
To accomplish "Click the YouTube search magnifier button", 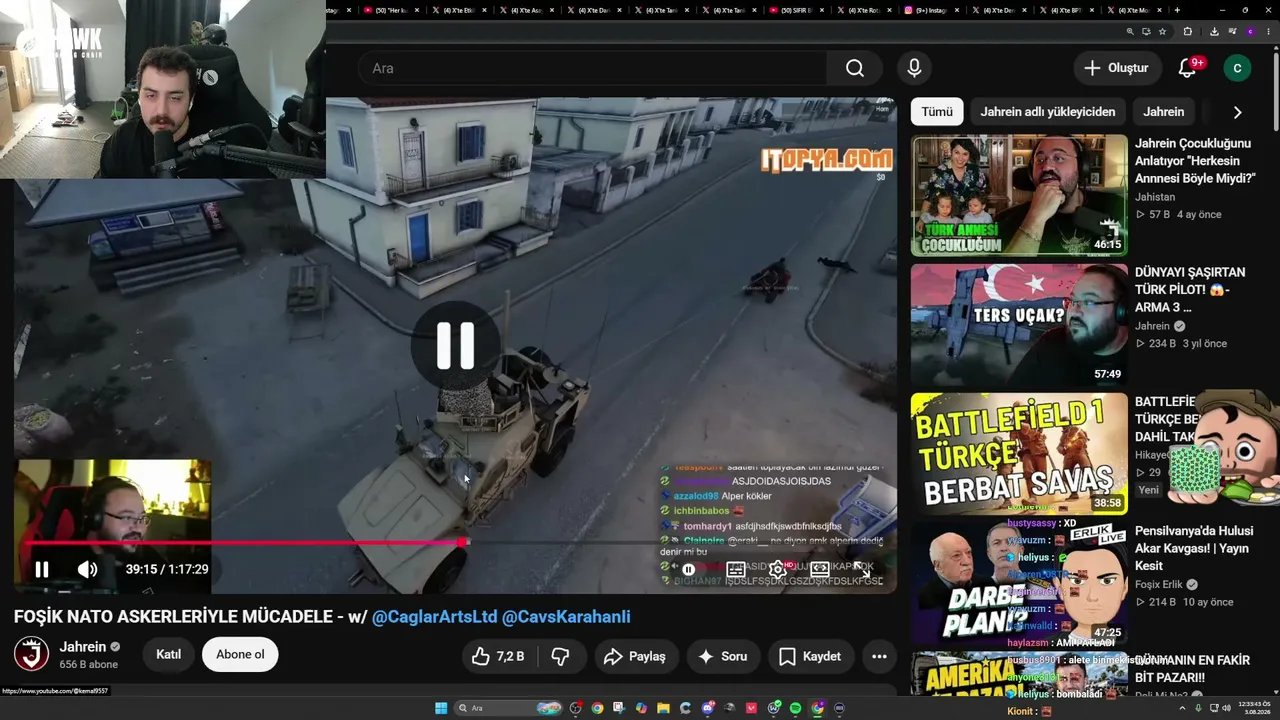I will click(855, 68).
